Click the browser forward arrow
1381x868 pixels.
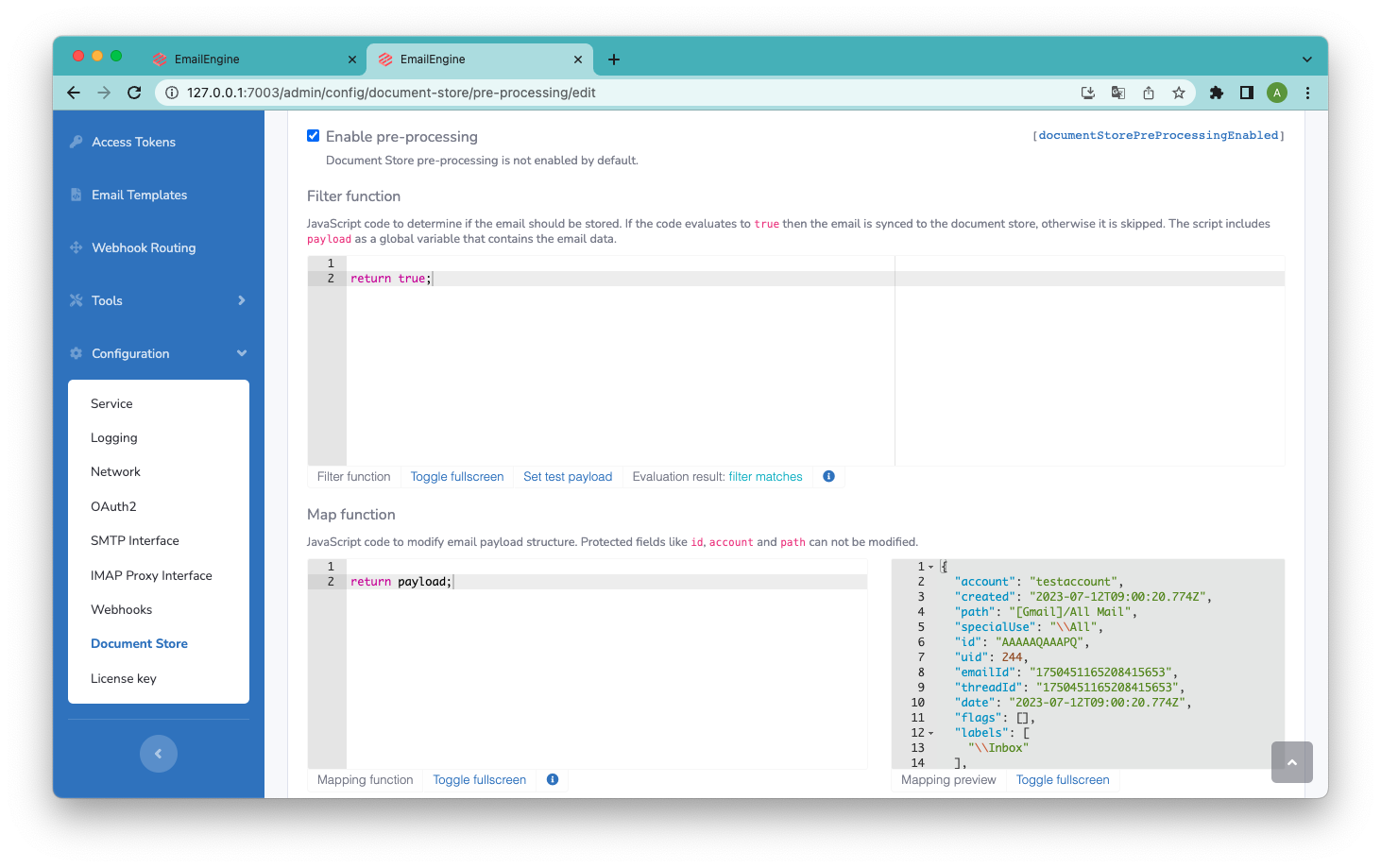(104, 93)
